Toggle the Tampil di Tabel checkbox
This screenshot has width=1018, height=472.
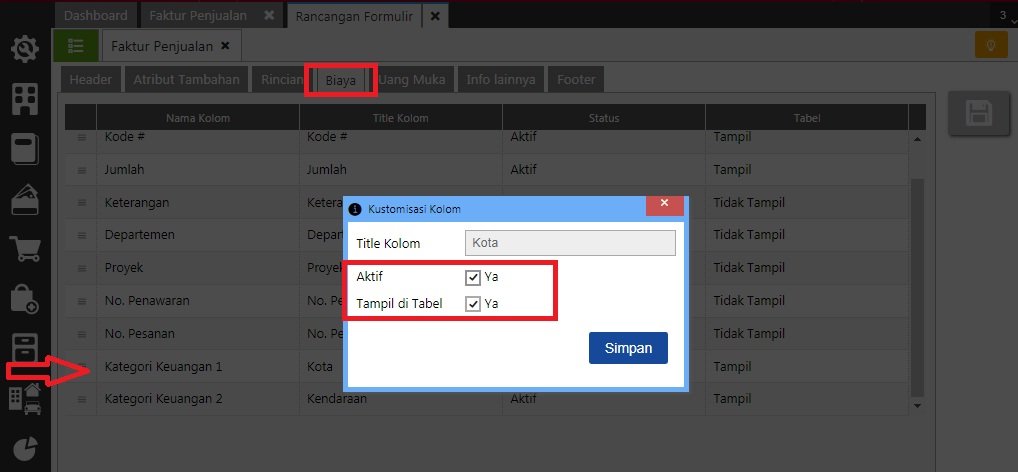(x=473, y=304)
